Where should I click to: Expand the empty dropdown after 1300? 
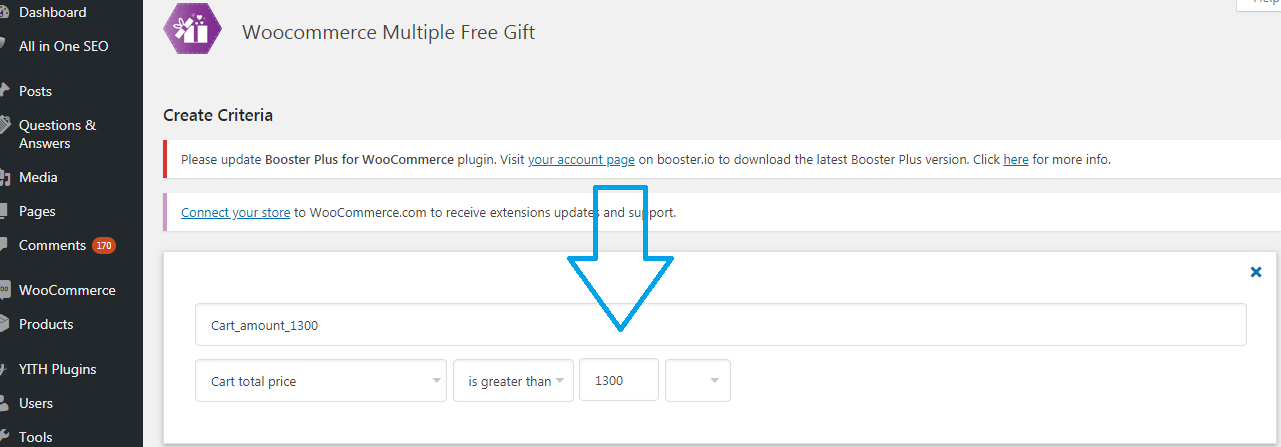point(698,381)
